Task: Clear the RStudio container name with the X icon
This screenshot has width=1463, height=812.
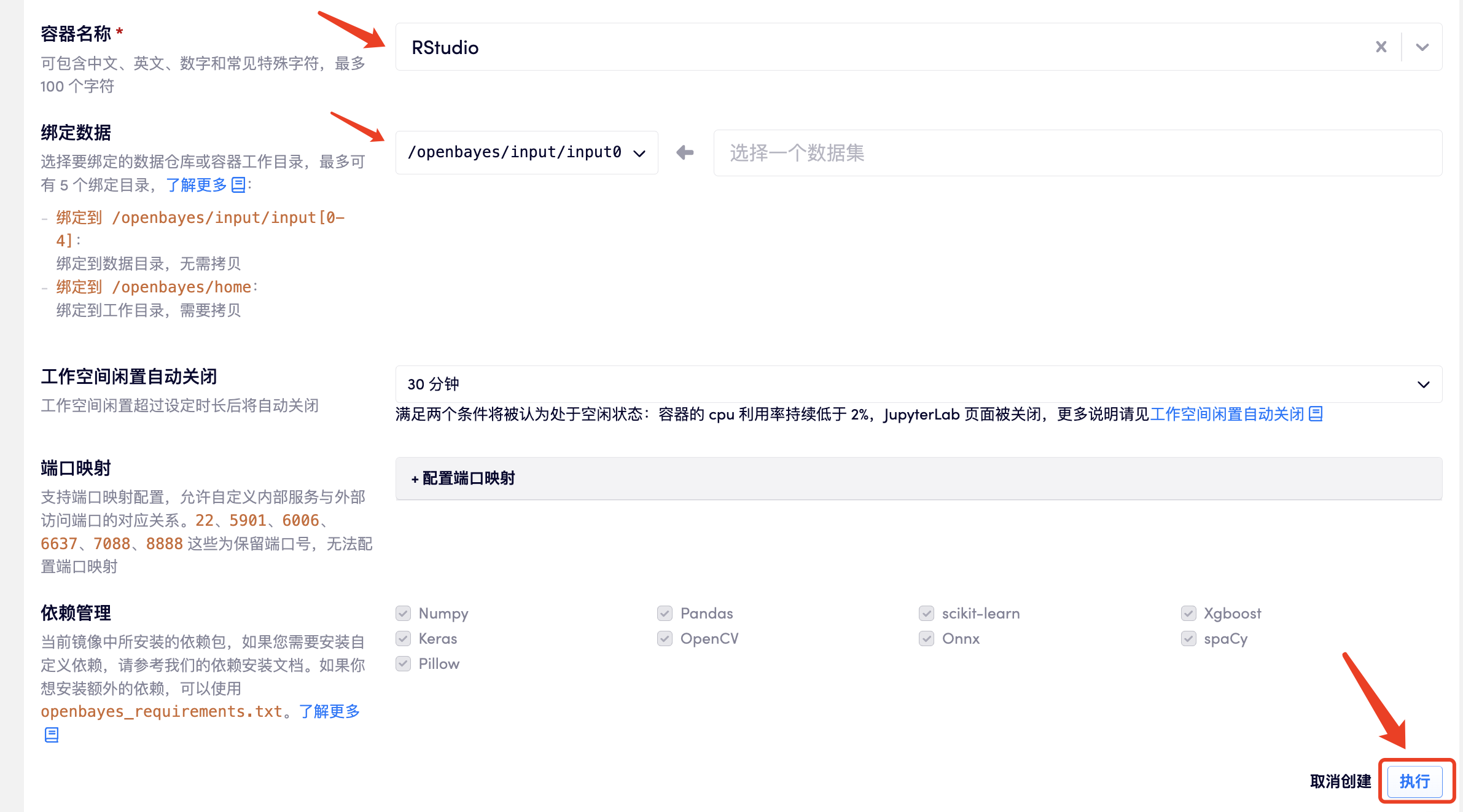Action: (1381, 47)
